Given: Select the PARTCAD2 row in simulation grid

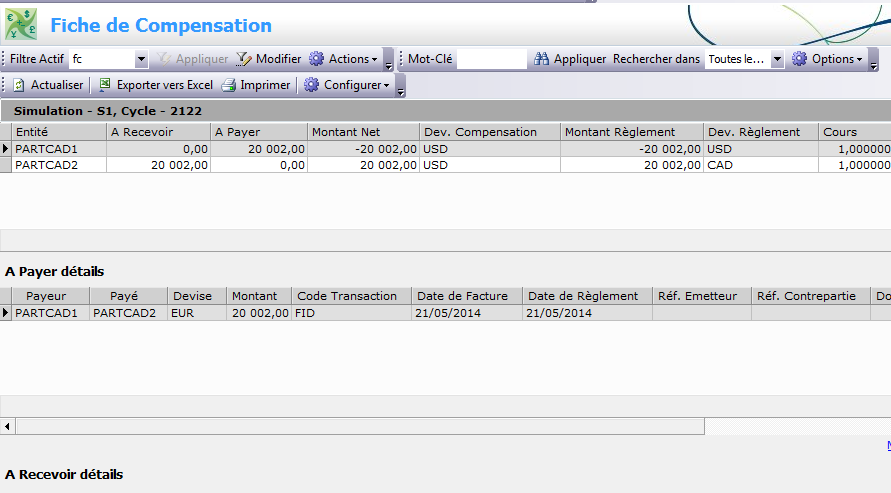Looking at the screenshot, I should pos(60,165).
